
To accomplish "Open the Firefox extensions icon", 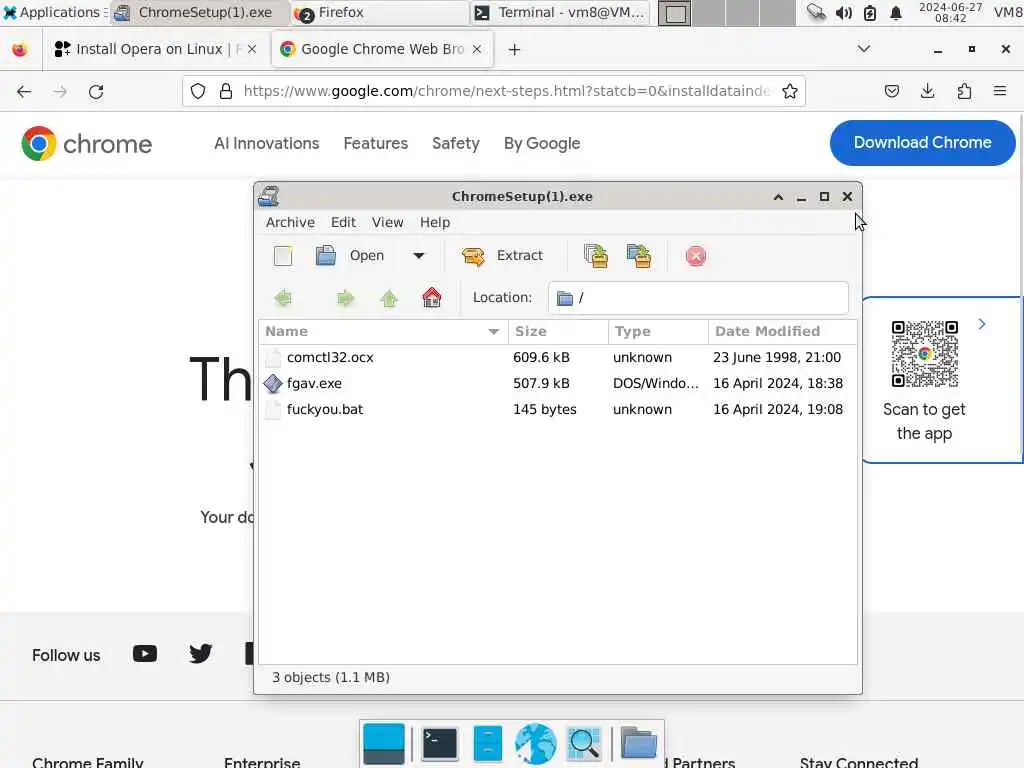I will (964, 91).
